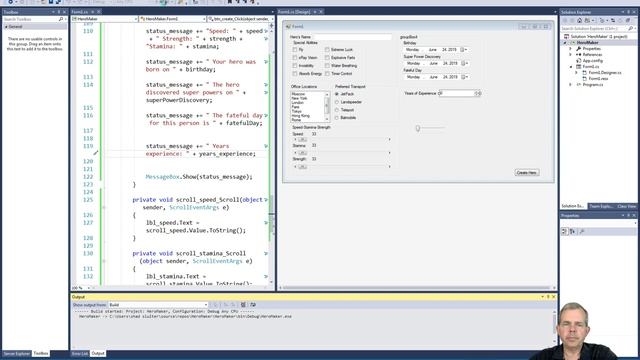This screenshot has width=640, height=360.
Task: Click the Form1.cs form icon in tree
Action: [578, 66]
